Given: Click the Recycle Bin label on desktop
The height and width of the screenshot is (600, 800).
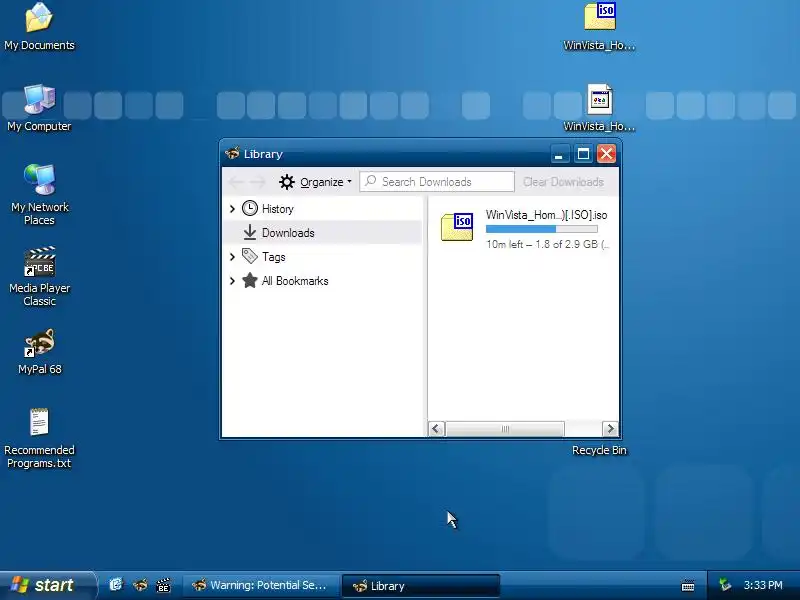Looking at the screenshot, I should click(x=599, y=450).
